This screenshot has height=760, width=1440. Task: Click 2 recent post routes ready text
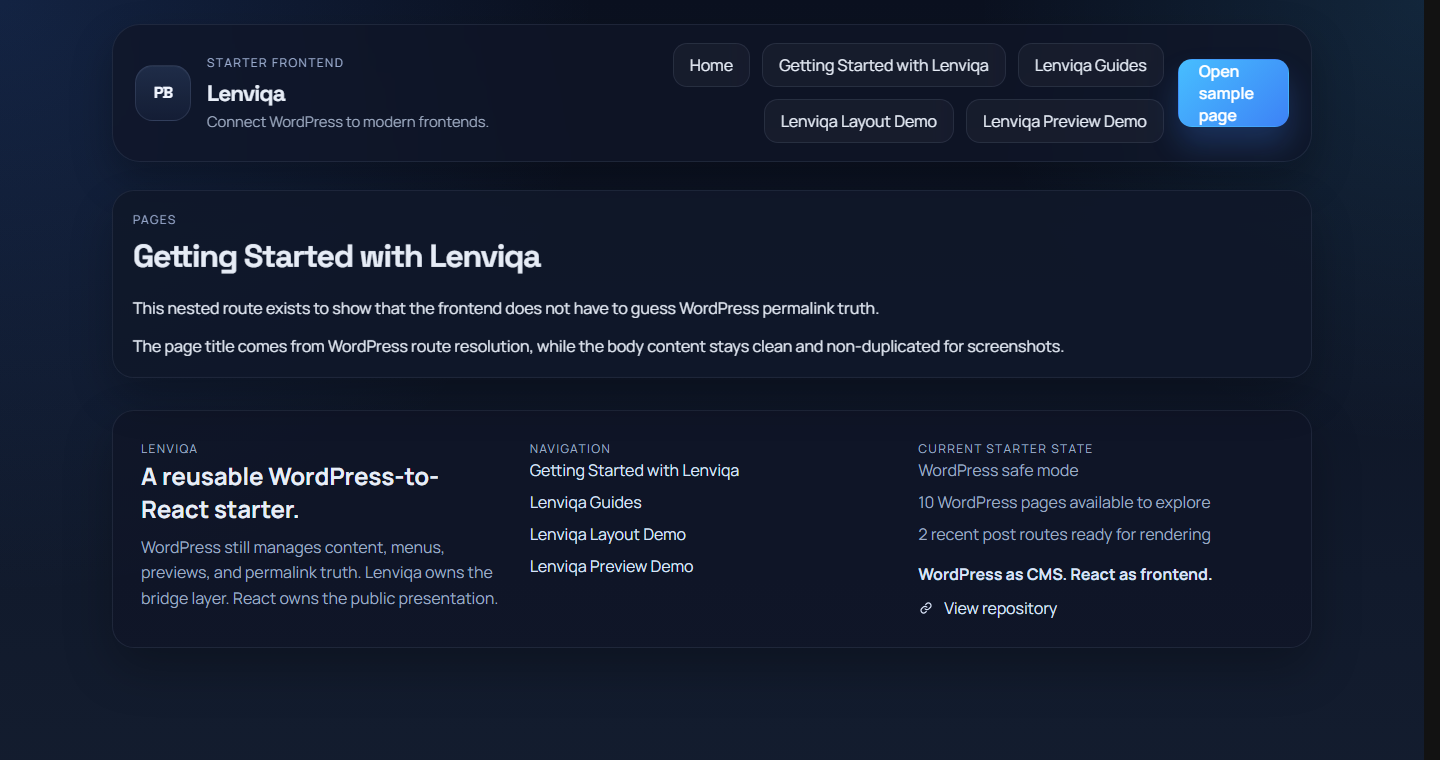pos(1064,534)
